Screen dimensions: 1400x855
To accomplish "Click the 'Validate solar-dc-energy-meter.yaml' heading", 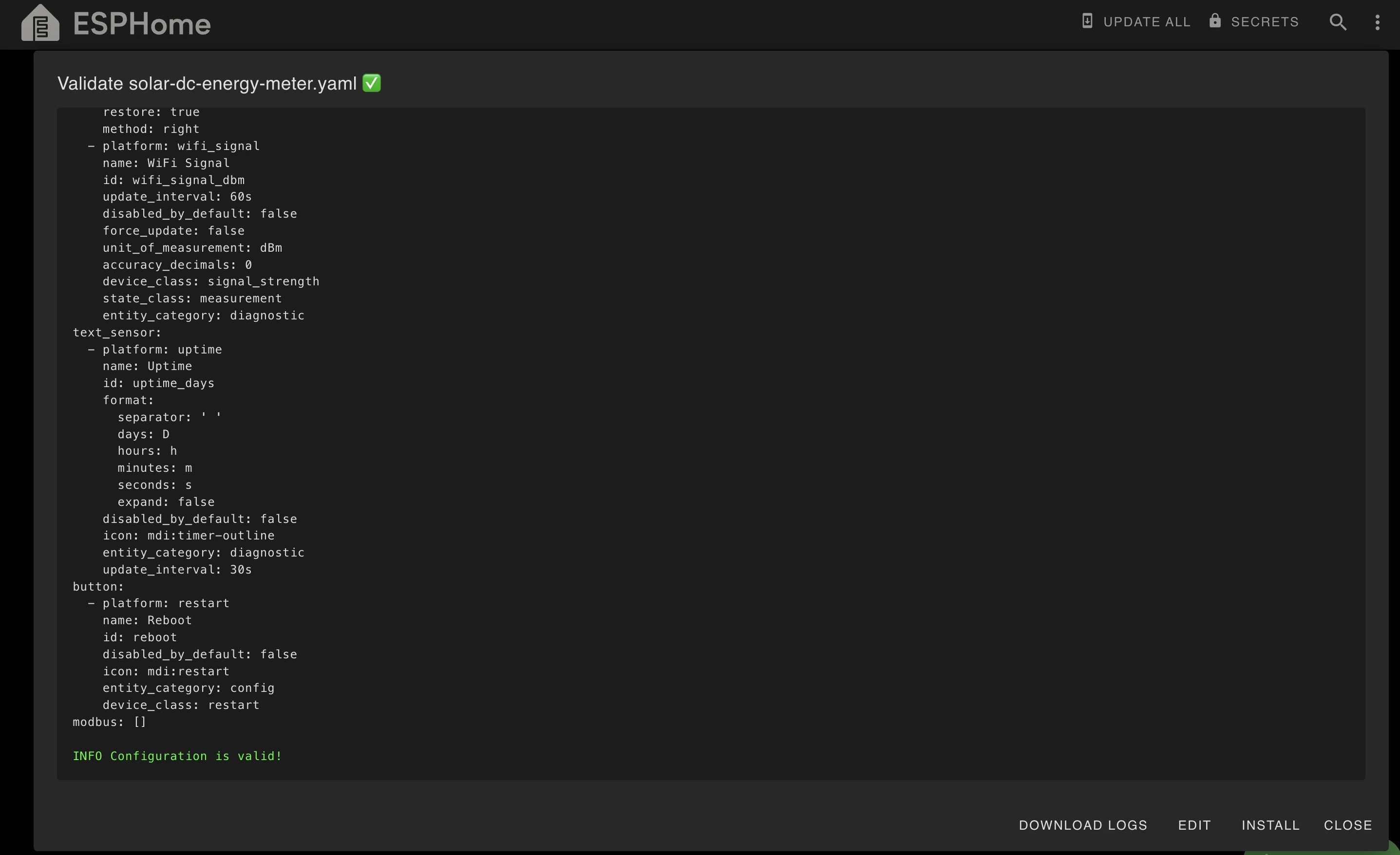I will (x=207, y=84).
